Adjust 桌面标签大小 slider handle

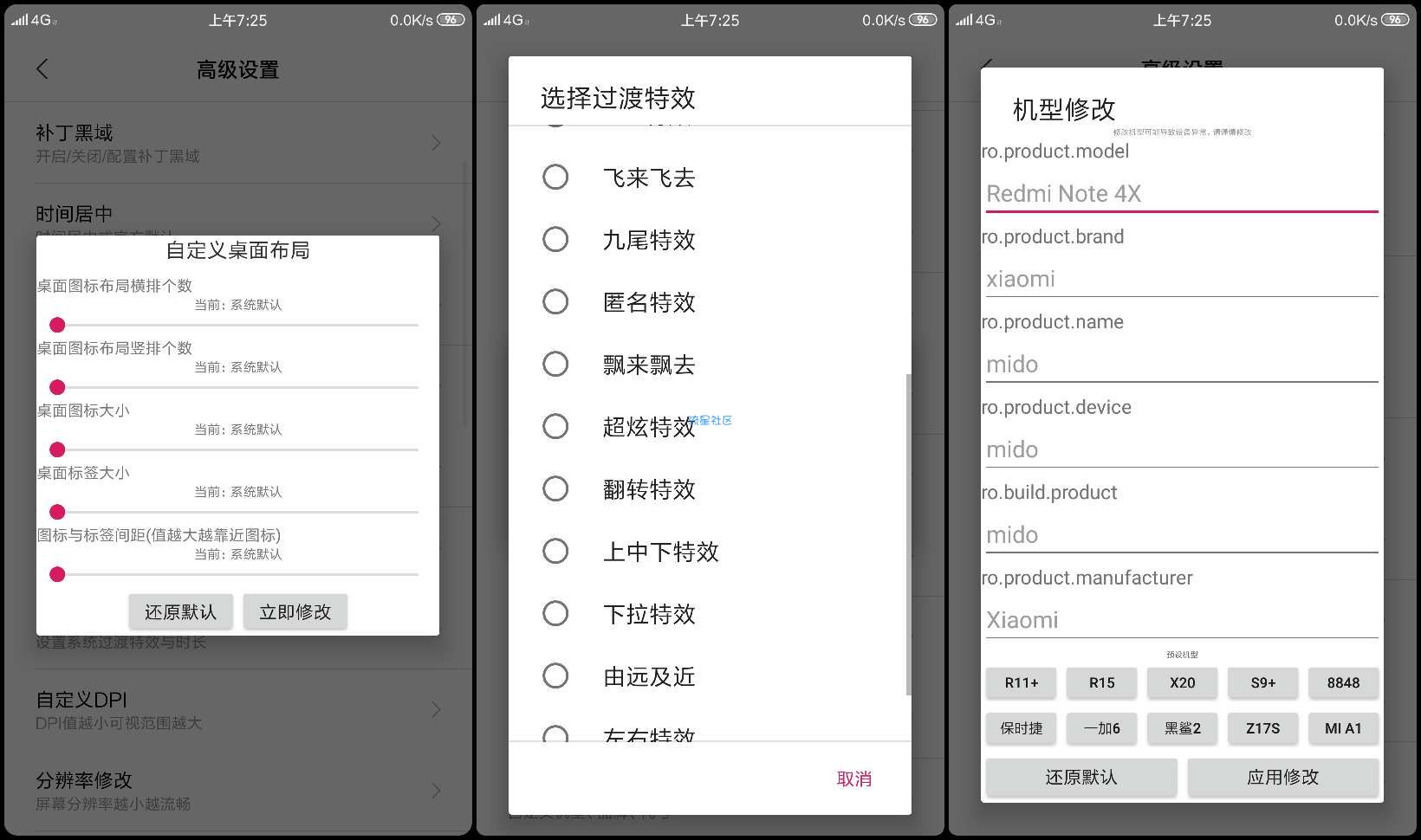coord(57,512)
